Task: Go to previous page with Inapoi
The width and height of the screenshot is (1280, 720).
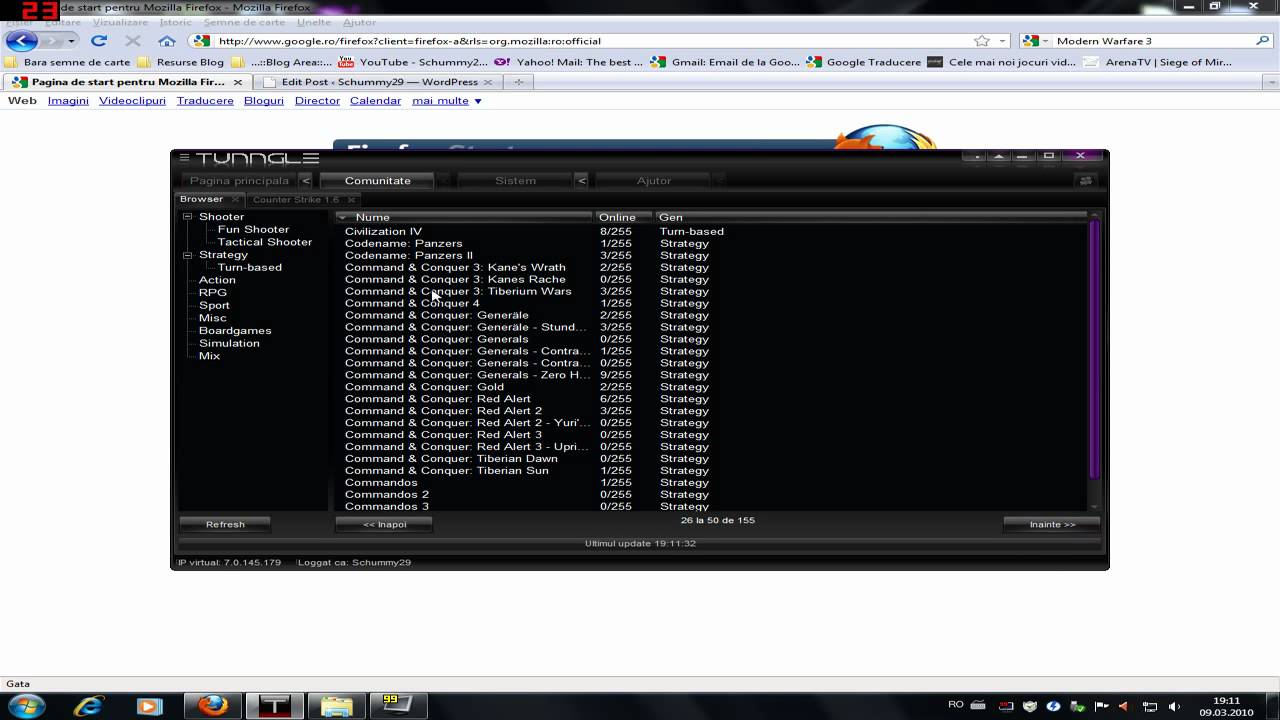Action: tap(384, 524)
